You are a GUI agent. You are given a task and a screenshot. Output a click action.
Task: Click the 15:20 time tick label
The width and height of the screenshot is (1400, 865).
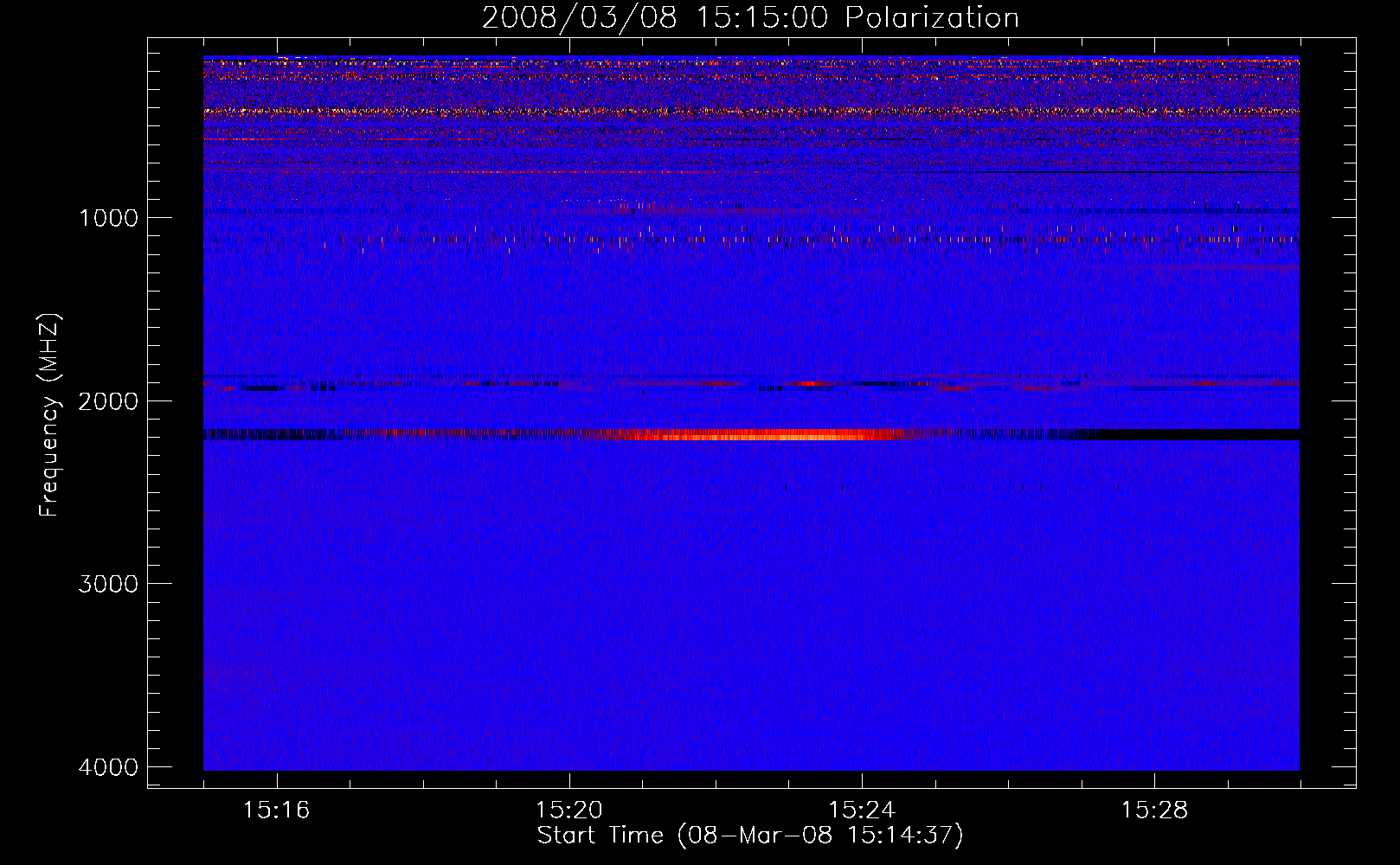pos(568,811)
